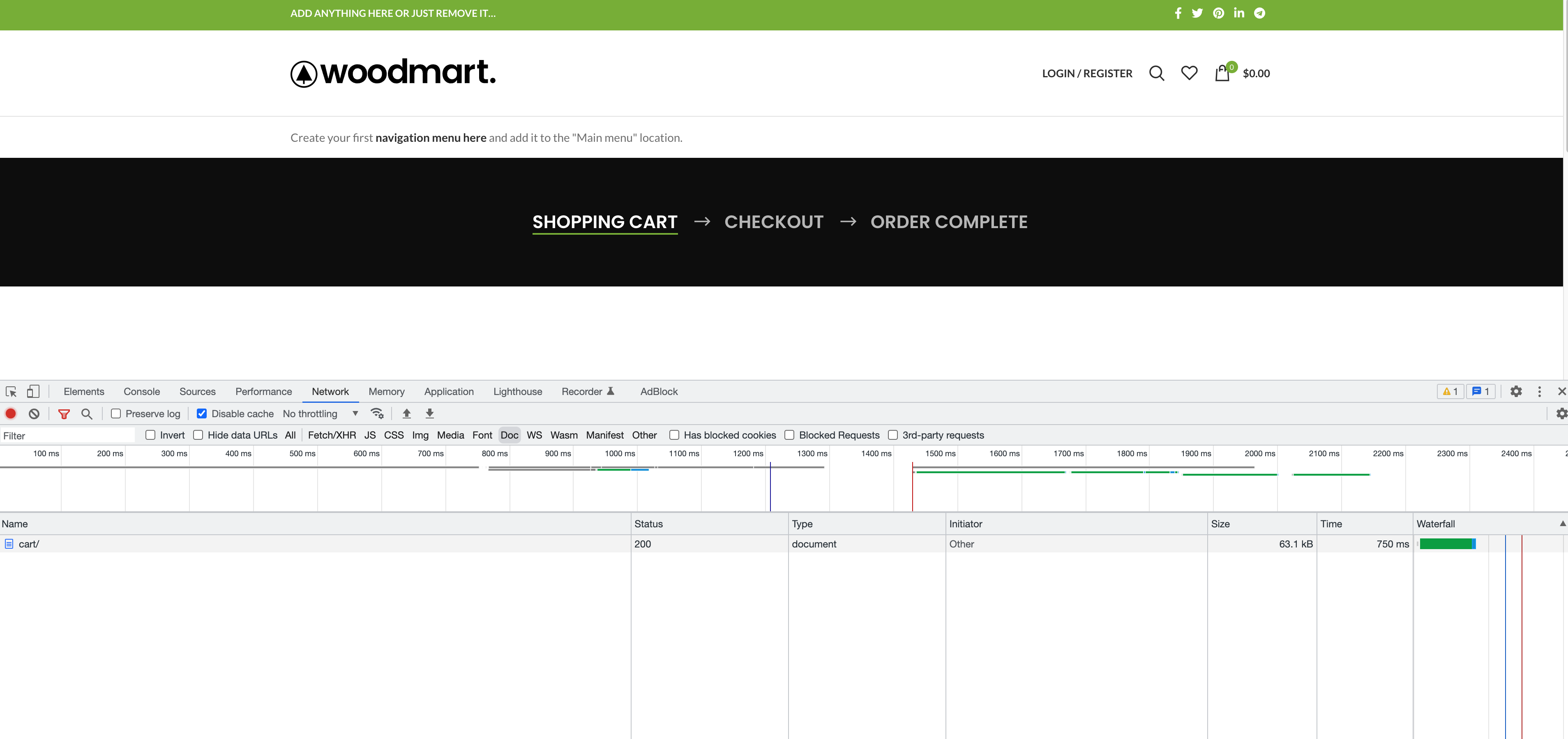Uncheck the Disable cache checkbox
This screenshot has width=1568, height=739.
point(201,413)
